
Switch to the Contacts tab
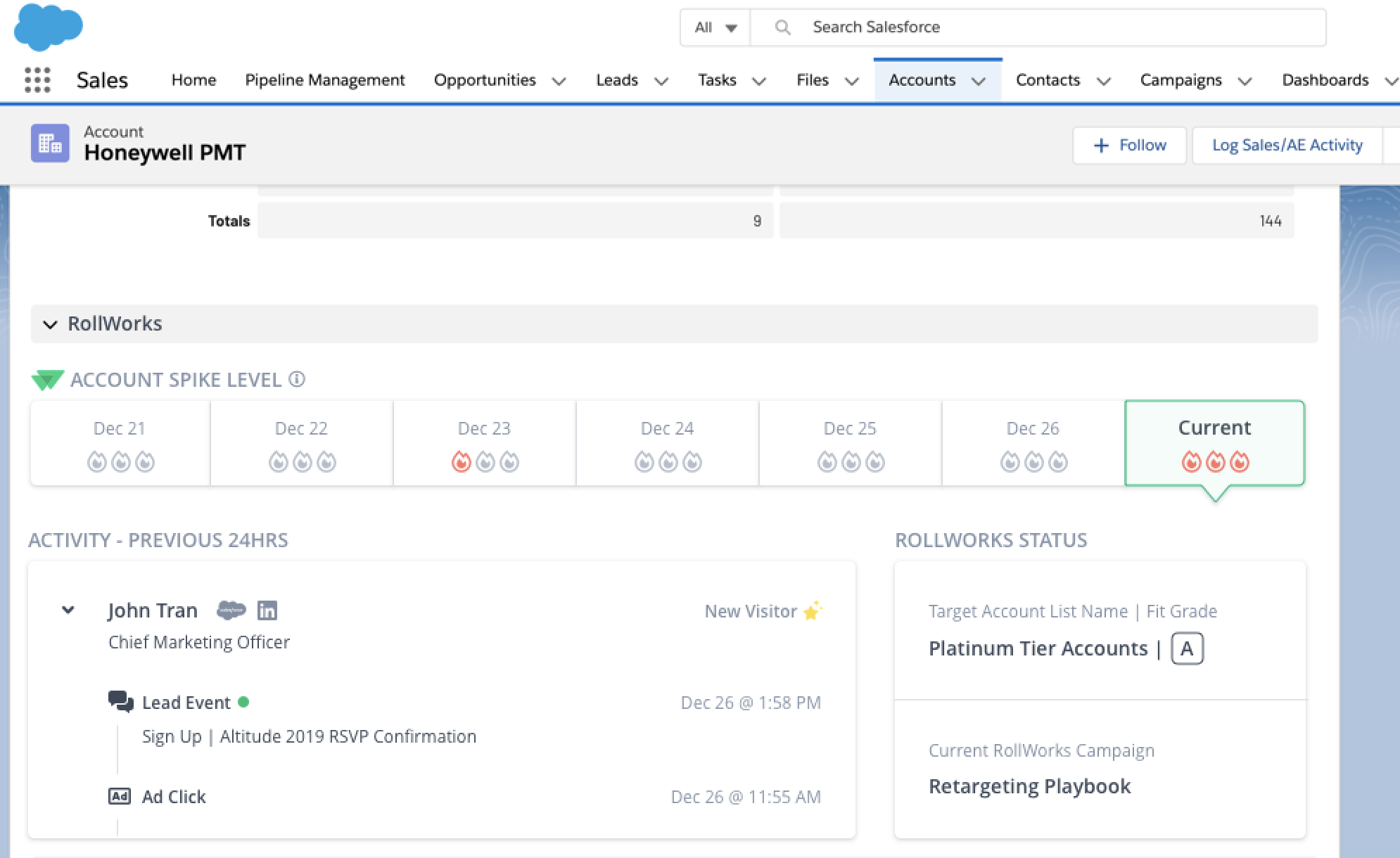[x=1048, y=80]
